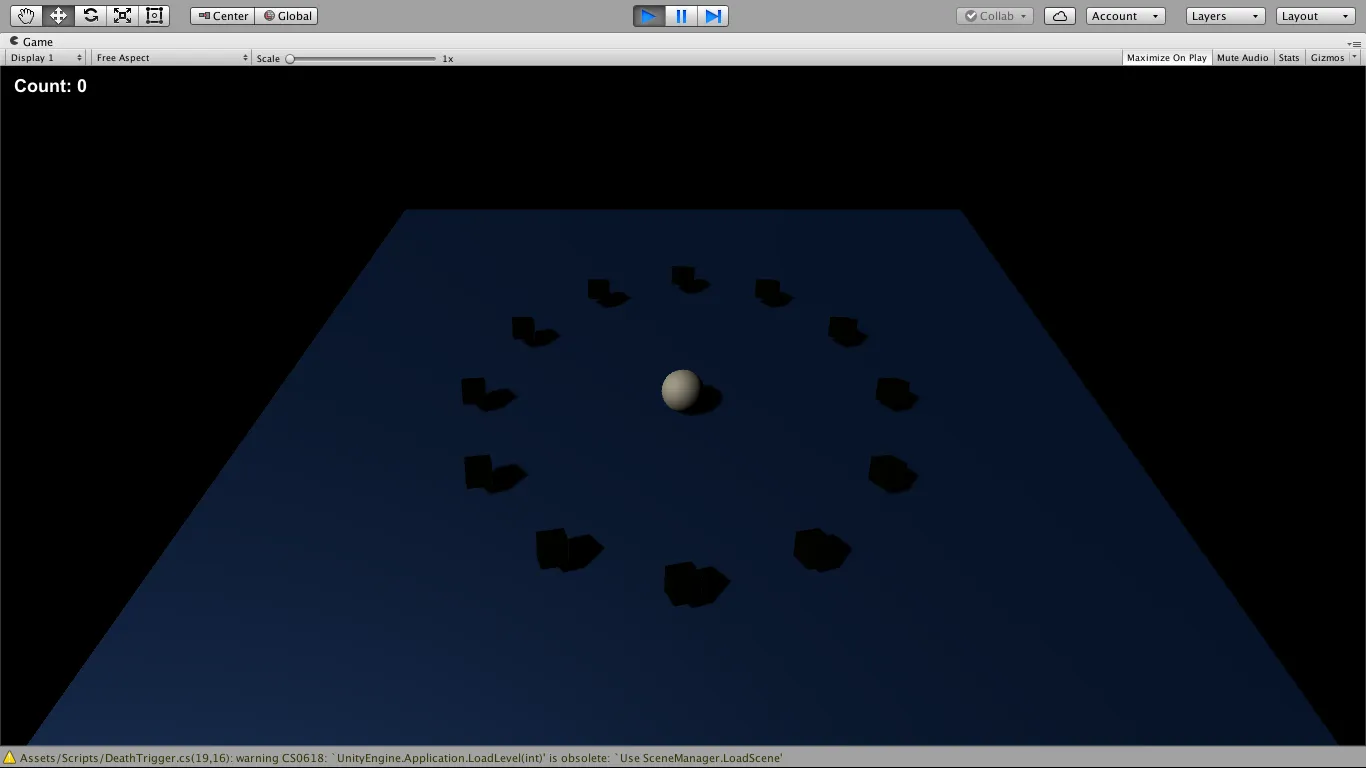Select the Rect Transform tool

click(x=154, y=16)
